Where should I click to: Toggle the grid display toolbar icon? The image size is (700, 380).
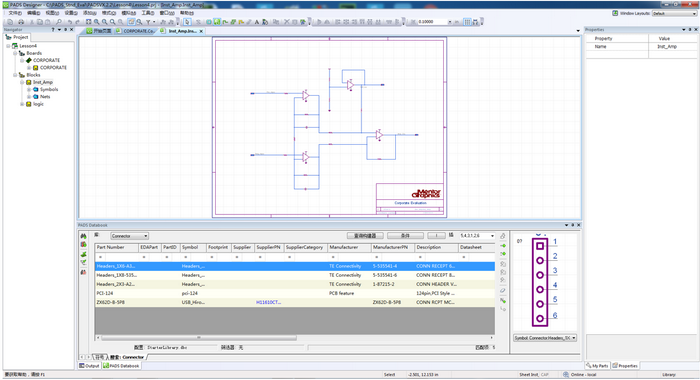pos(467,22)
